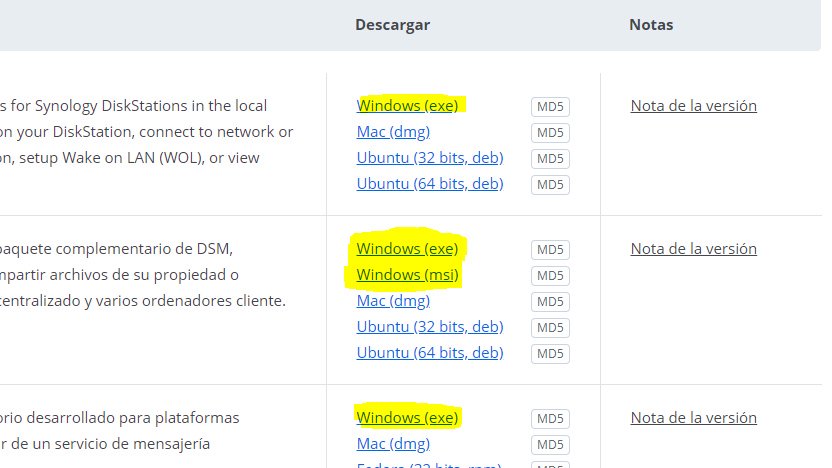Click MD5 beside first Ubuntu (32 bits, deb)
The image size is (832, 468).
[550, 159]
